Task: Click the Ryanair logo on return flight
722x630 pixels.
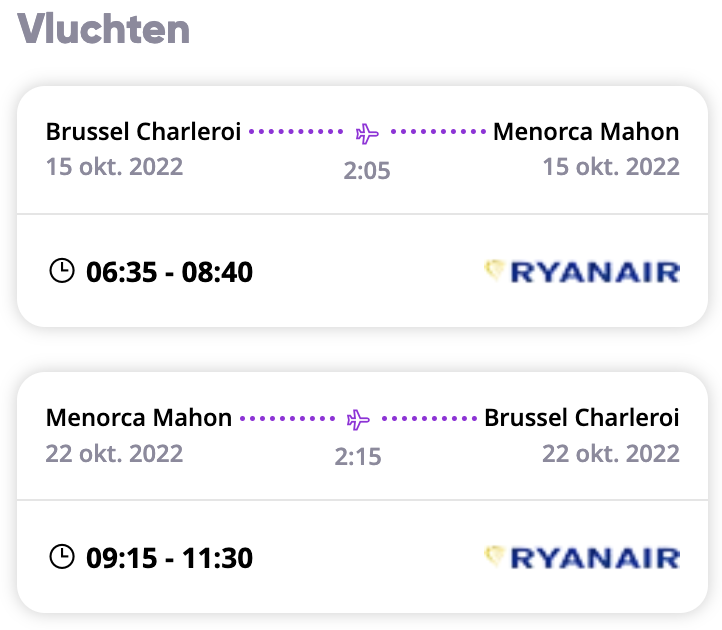Action: [x=582, y=557]
